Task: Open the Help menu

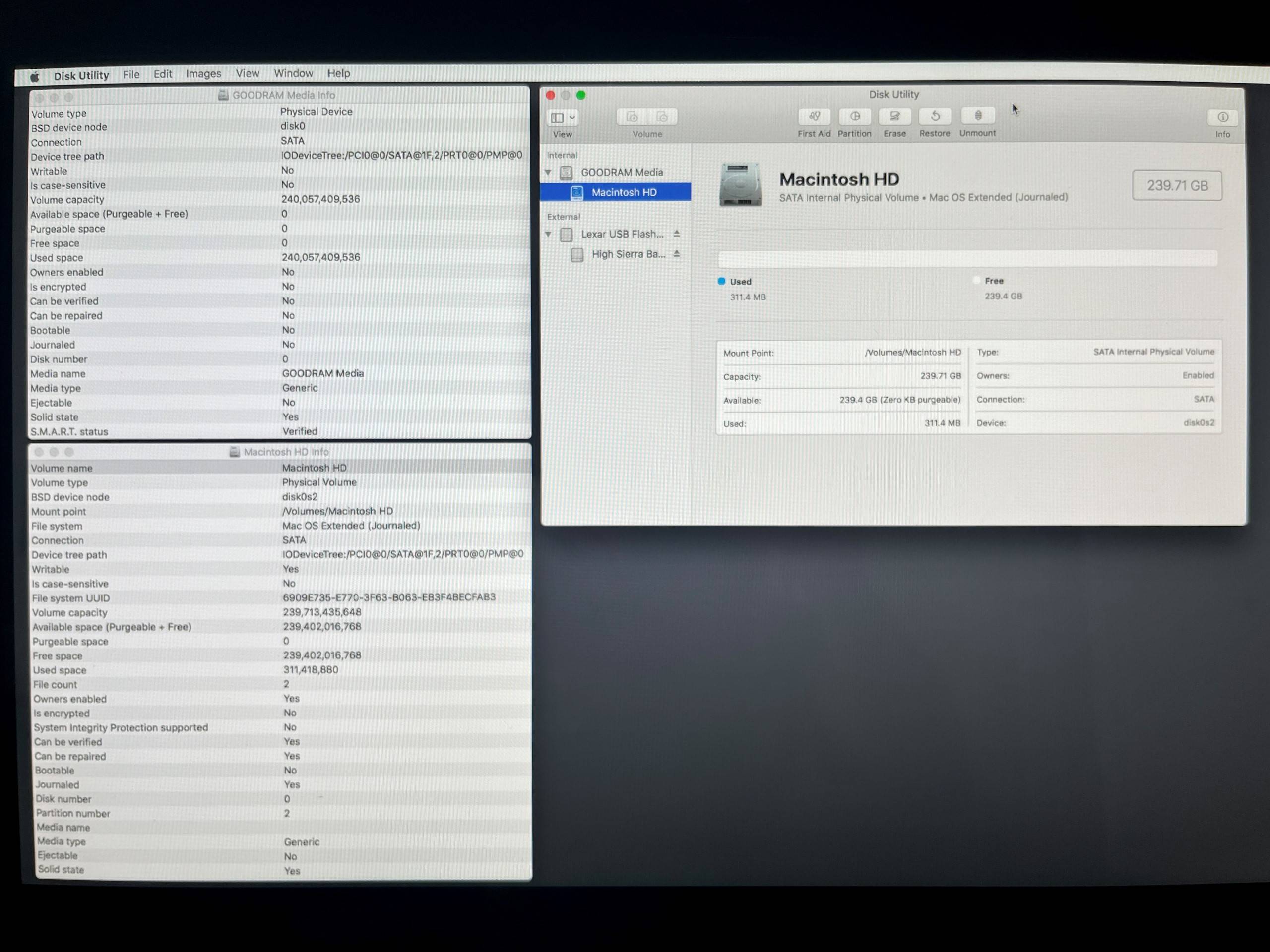Action: 338,73
